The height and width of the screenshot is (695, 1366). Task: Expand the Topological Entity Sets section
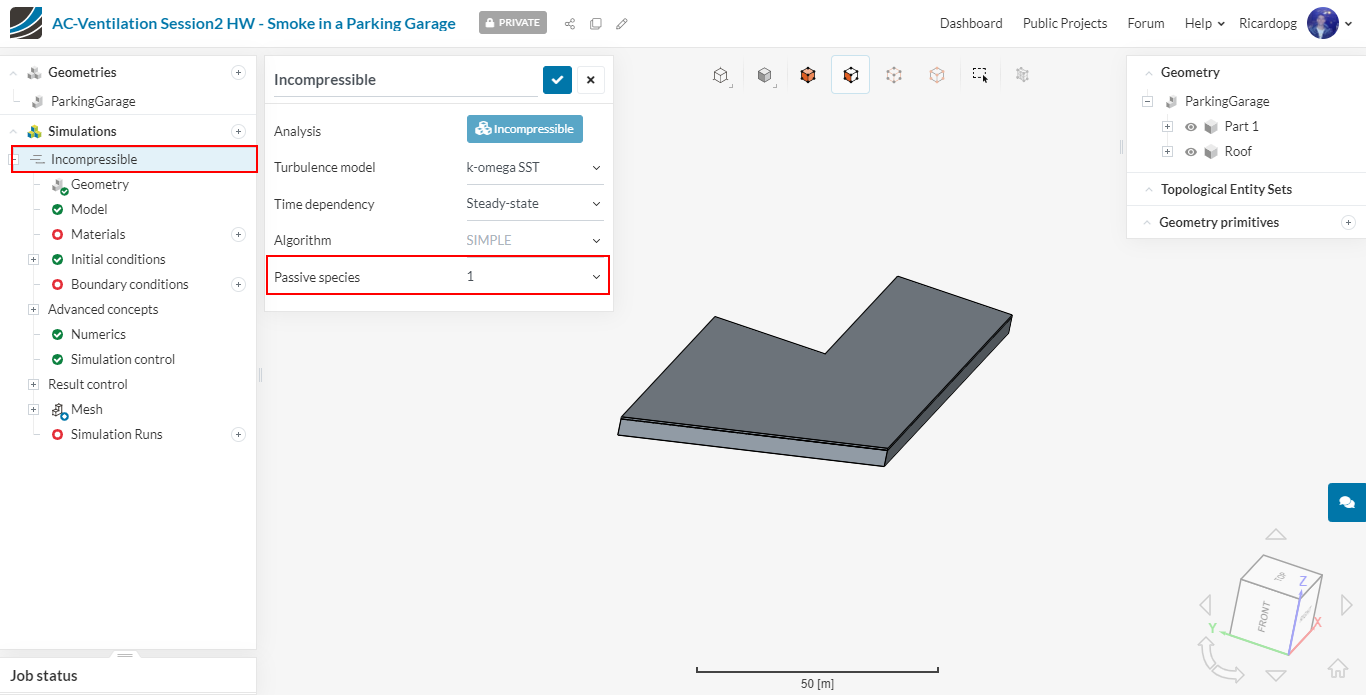pos(1147,189)
